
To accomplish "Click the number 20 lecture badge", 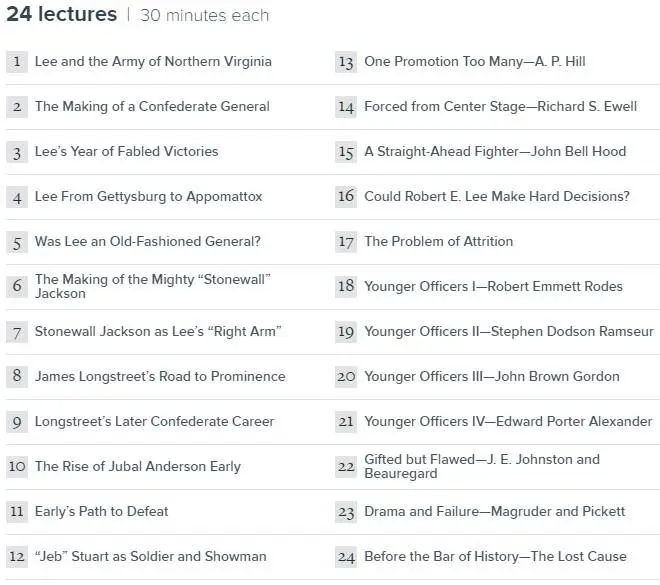I will (346, 376).
